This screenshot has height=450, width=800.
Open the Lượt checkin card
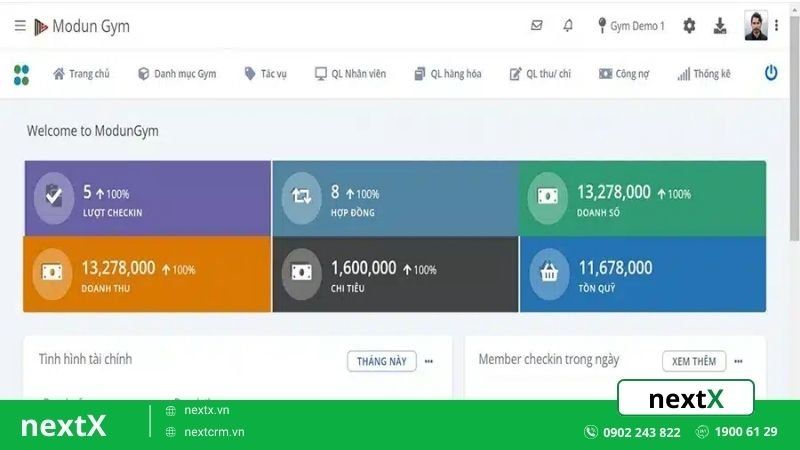tap(148, 198)
